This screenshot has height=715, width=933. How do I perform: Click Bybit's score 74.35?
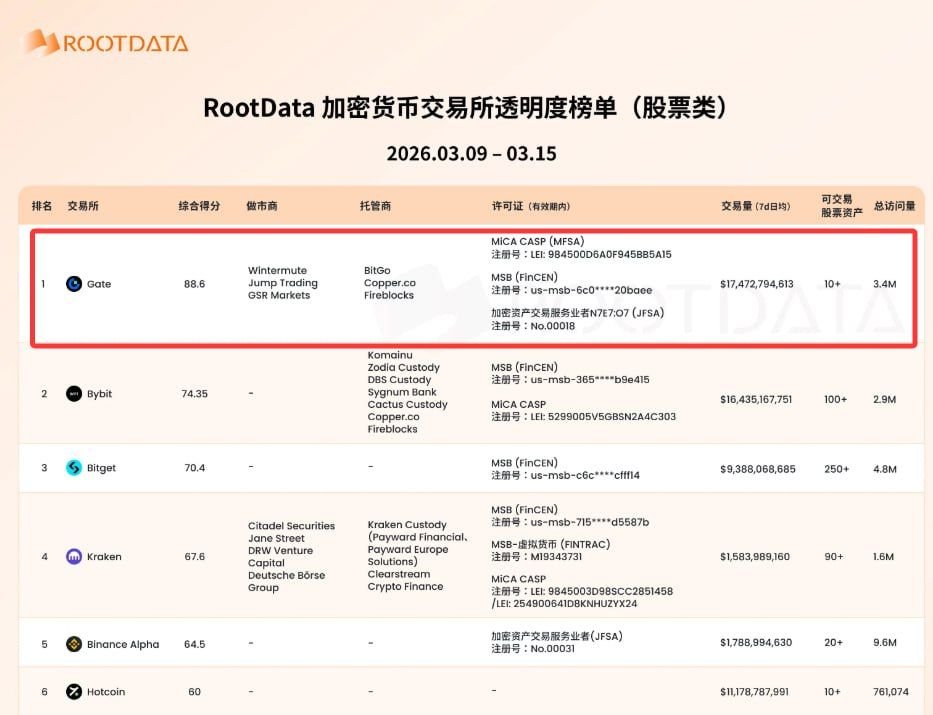(195, 394)
